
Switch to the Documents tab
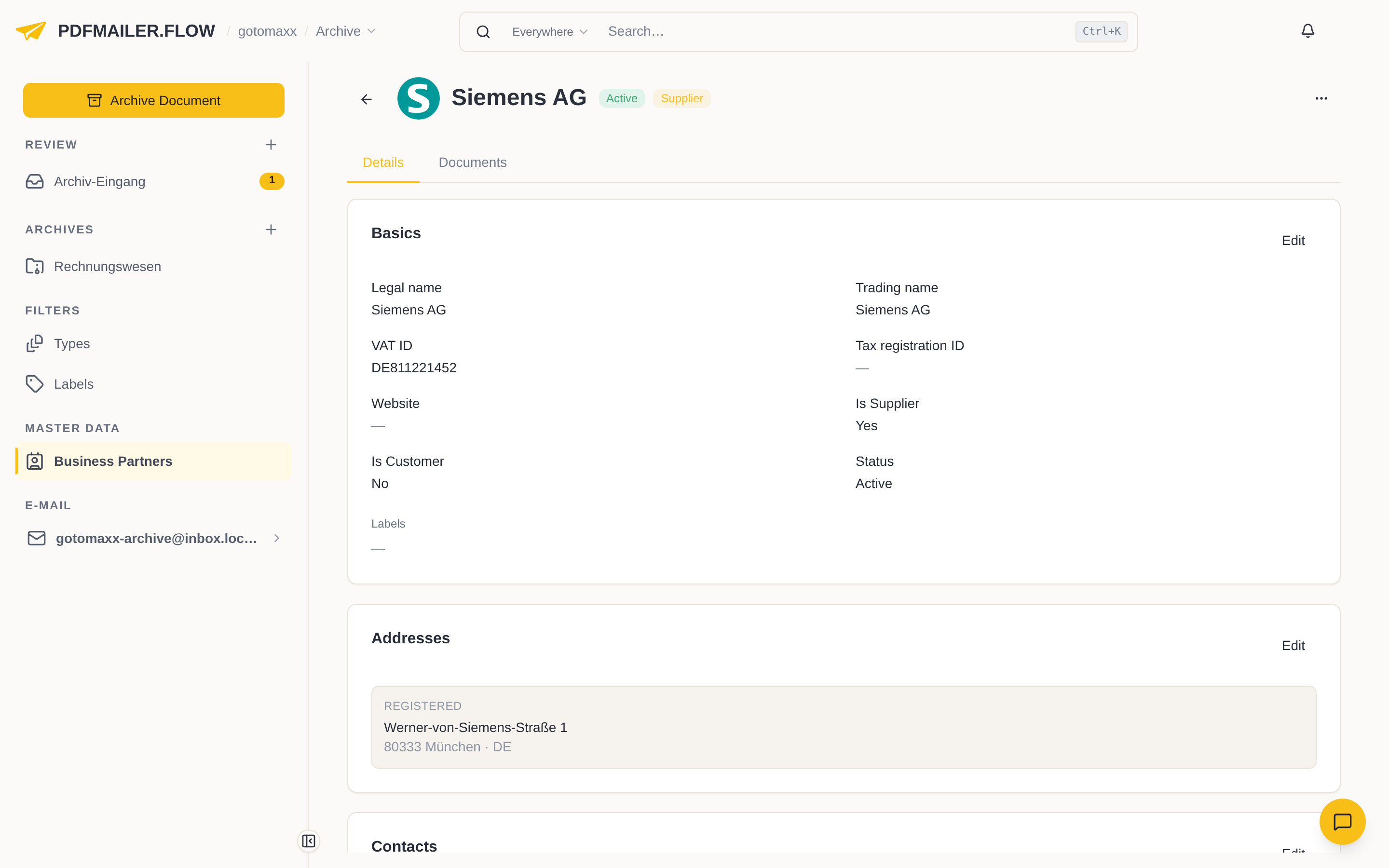click(472, 163)
